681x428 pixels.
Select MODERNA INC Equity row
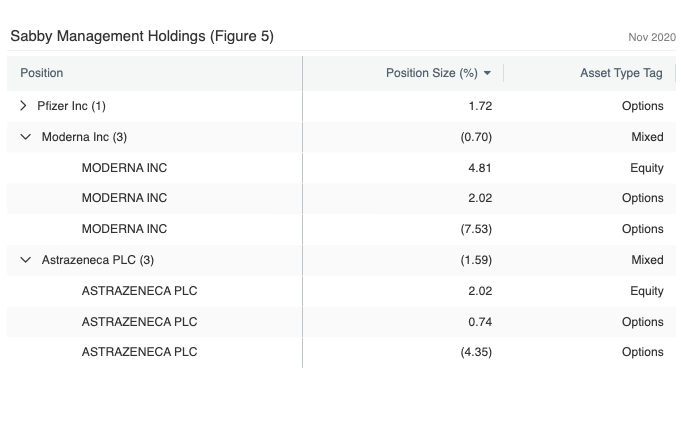point(124,168)
